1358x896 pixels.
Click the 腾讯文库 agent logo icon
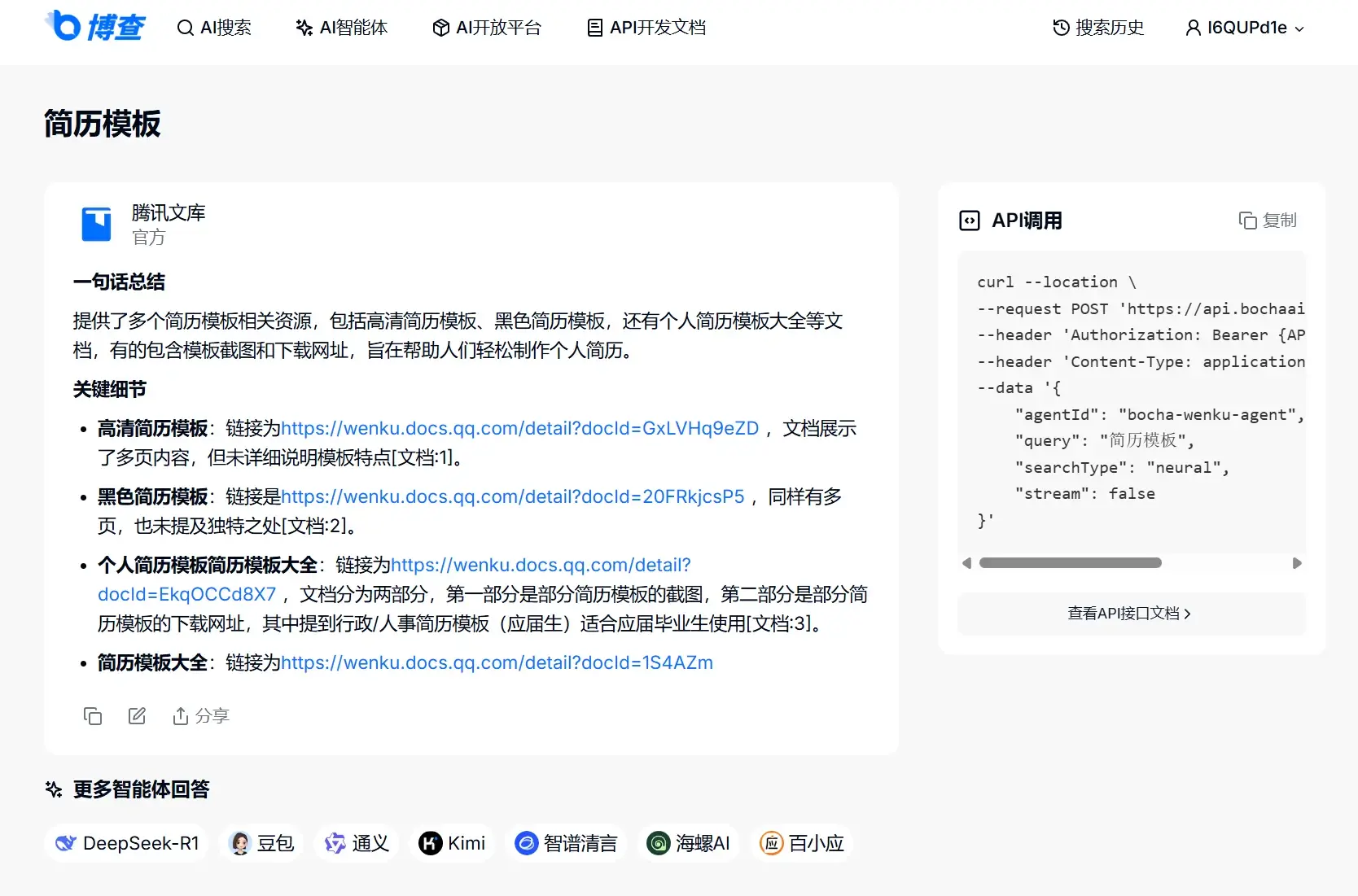[96, 225]
